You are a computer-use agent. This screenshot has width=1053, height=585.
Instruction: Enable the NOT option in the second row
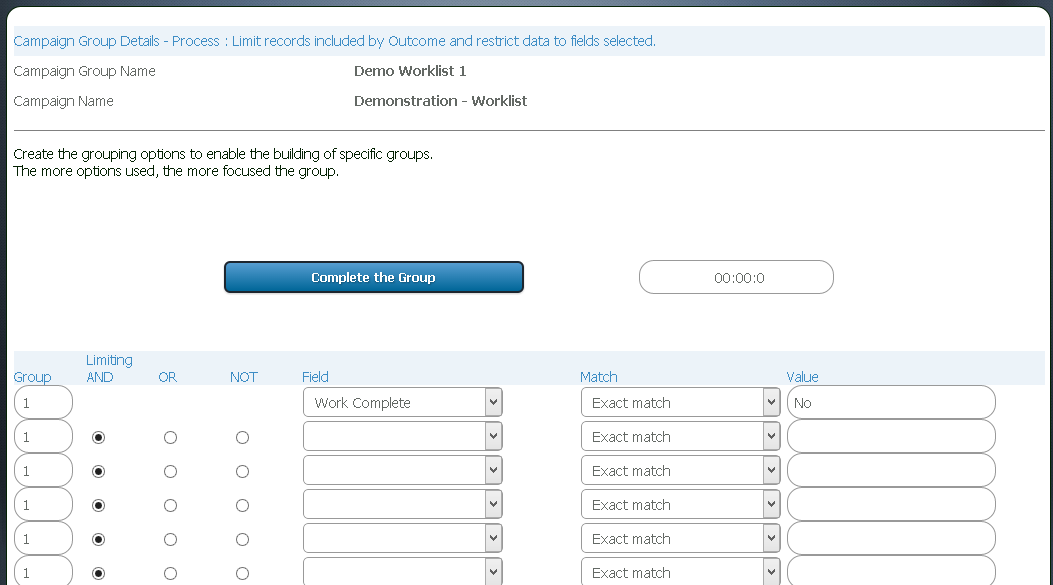pos(242,437)
